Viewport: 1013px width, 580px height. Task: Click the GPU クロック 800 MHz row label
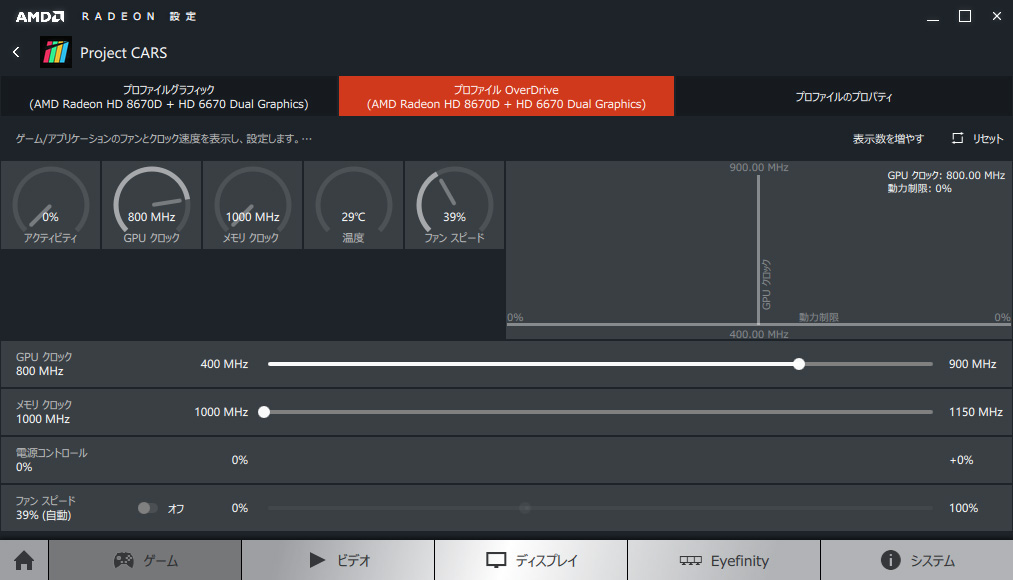point(44,364)
